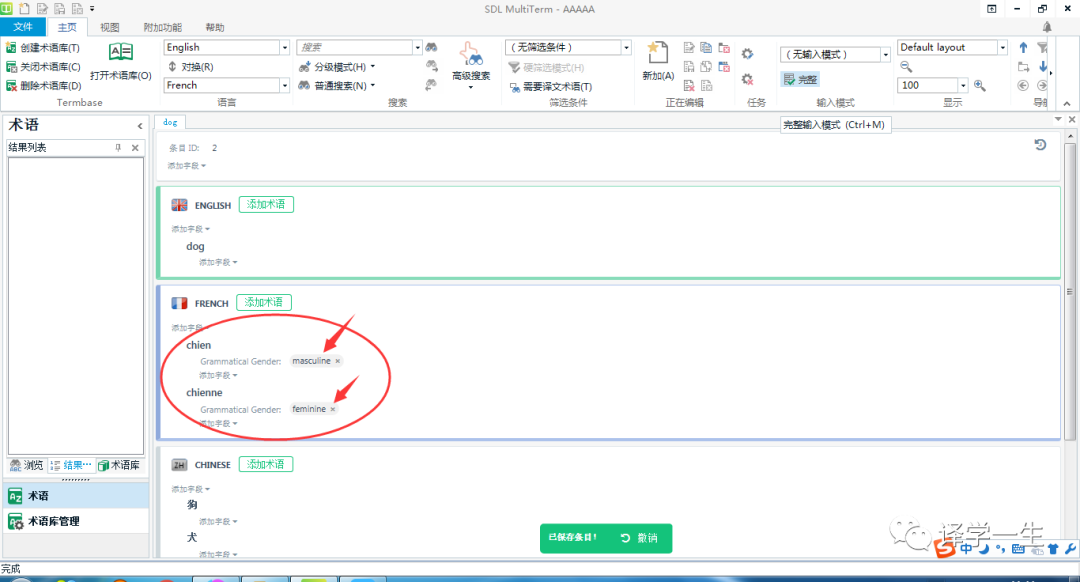Collapse the 术语 side panel
The image size is (1080, 582).
pos(140,126)
